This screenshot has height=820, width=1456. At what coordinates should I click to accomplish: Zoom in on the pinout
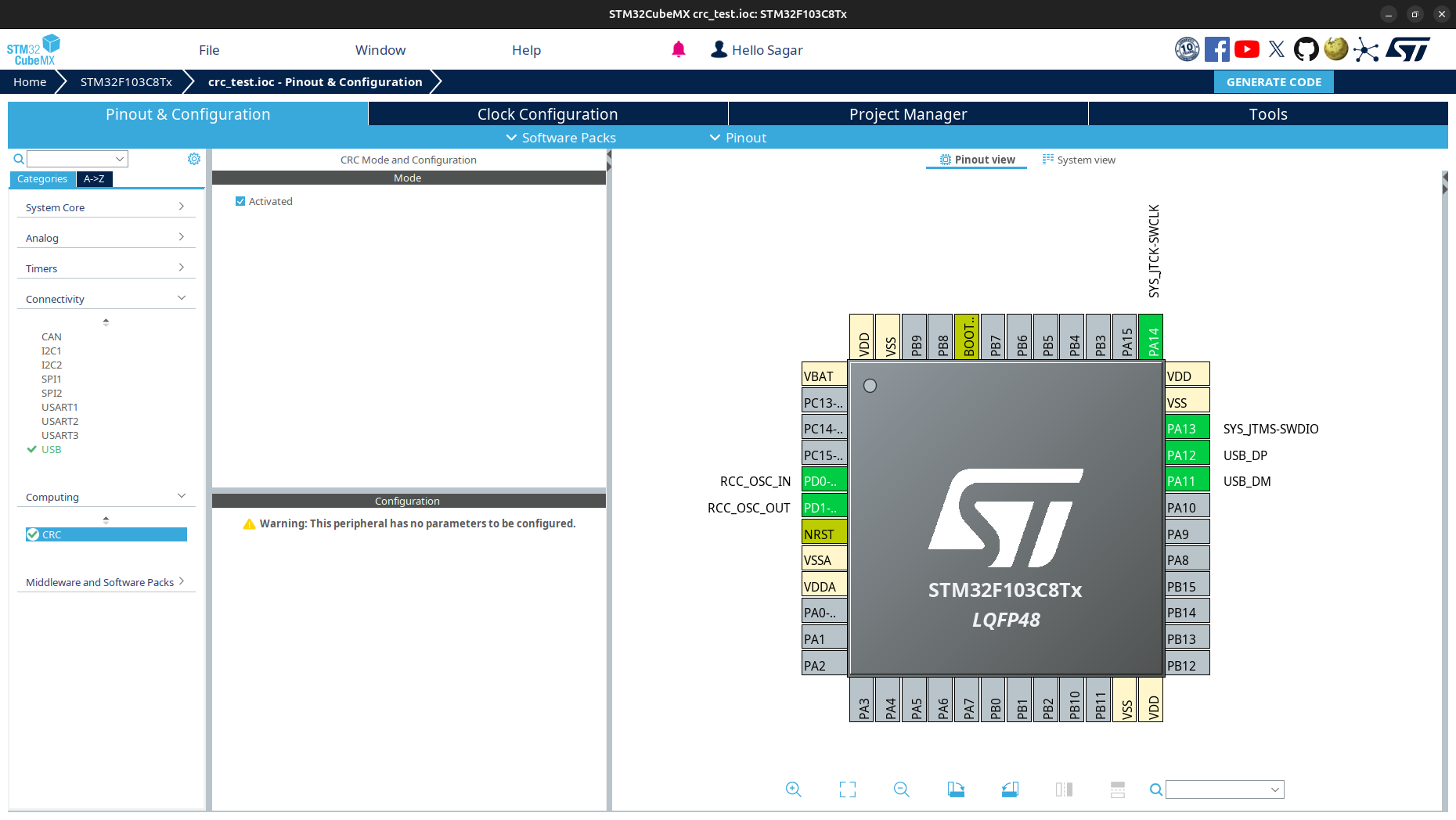tap(793, 789)
